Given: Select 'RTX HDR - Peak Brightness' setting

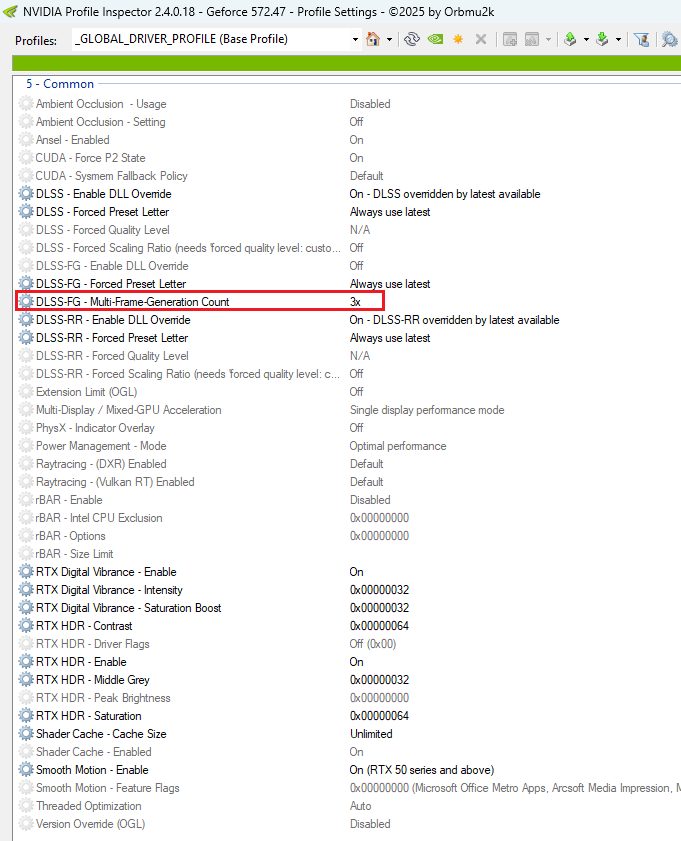Looking at the screenshot, I should click(x=103, y=698).
